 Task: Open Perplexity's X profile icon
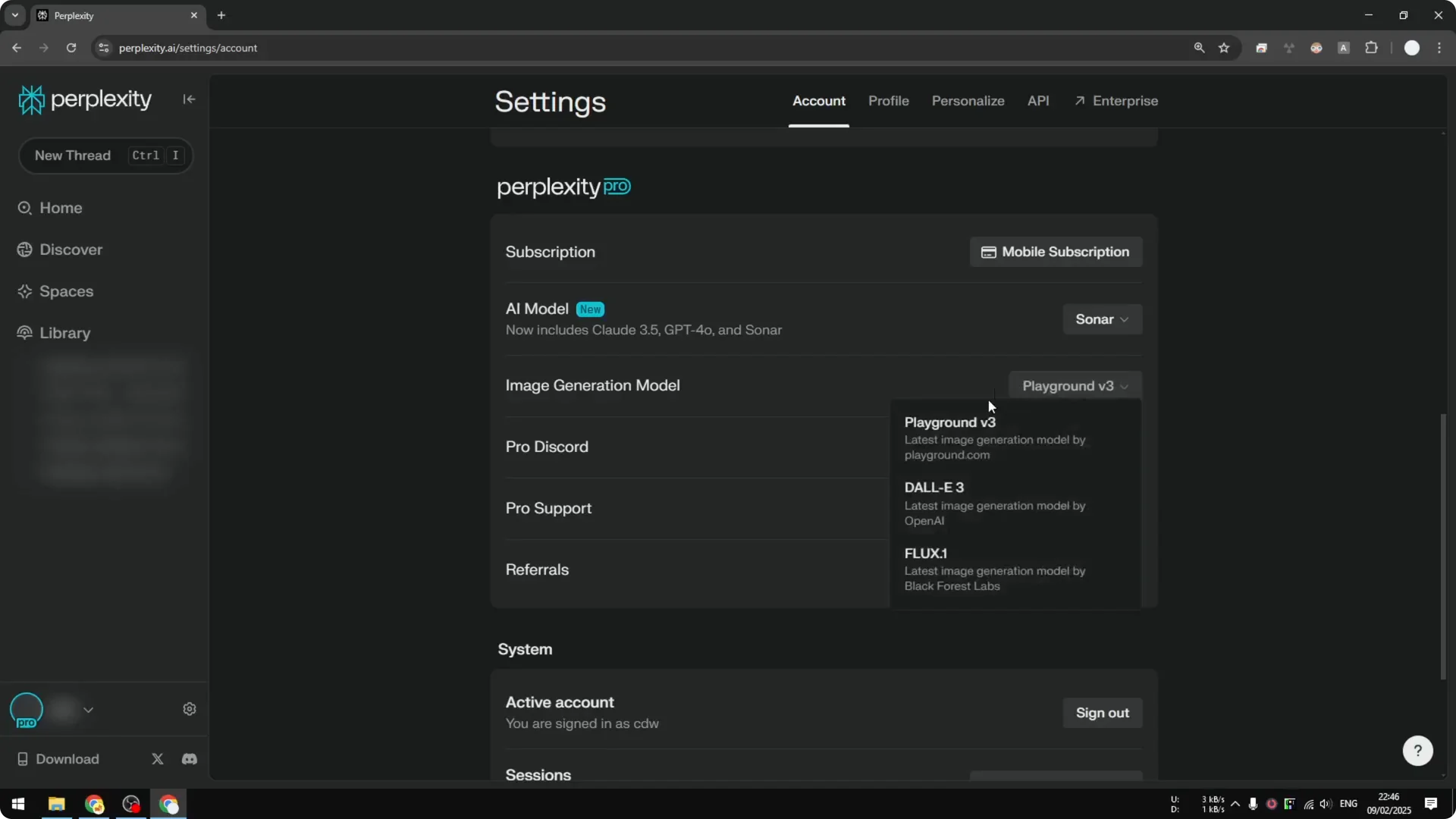(157, 759)
